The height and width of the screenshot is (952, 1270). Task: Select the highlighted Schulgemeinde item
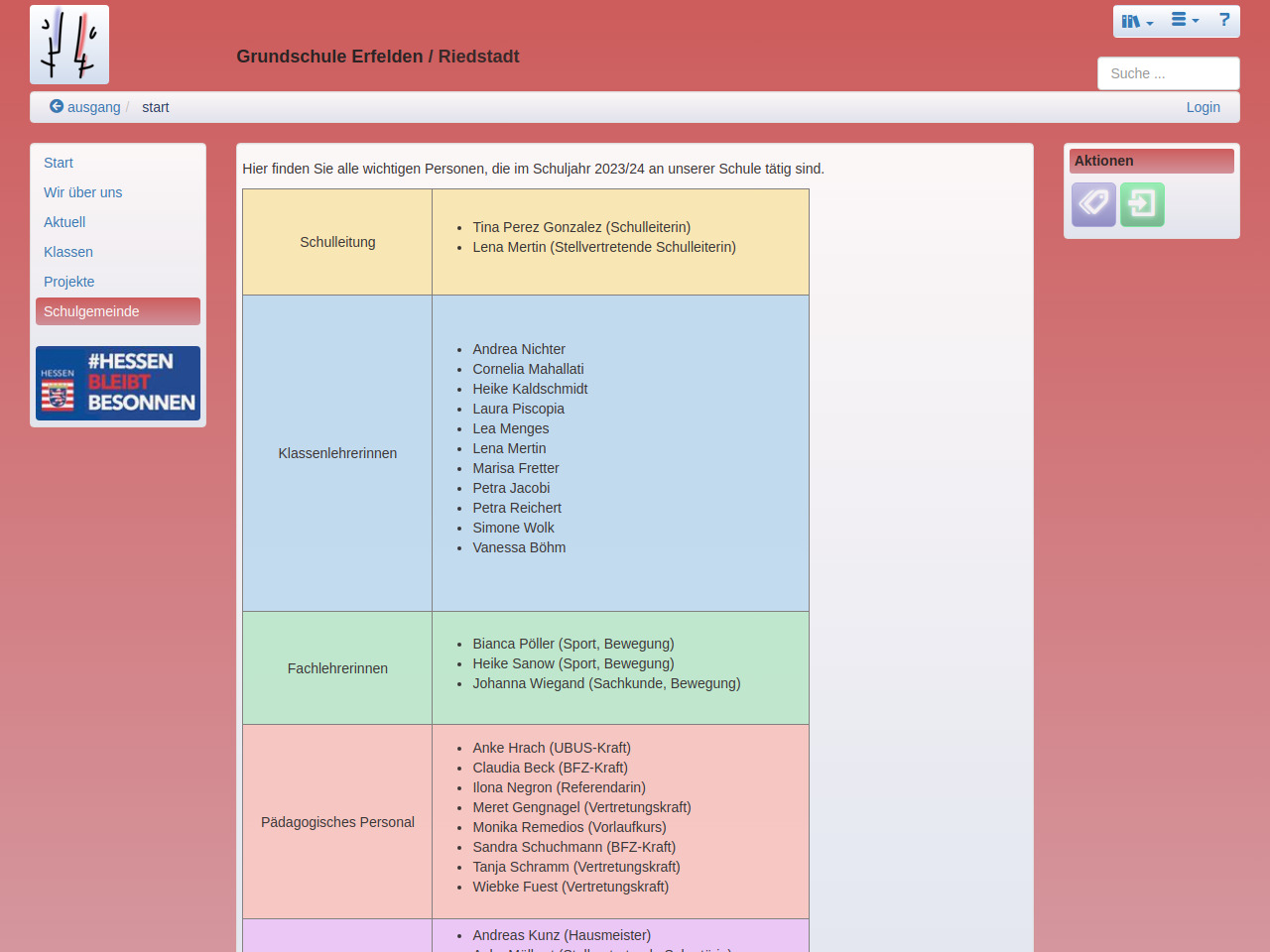point(91,311)
